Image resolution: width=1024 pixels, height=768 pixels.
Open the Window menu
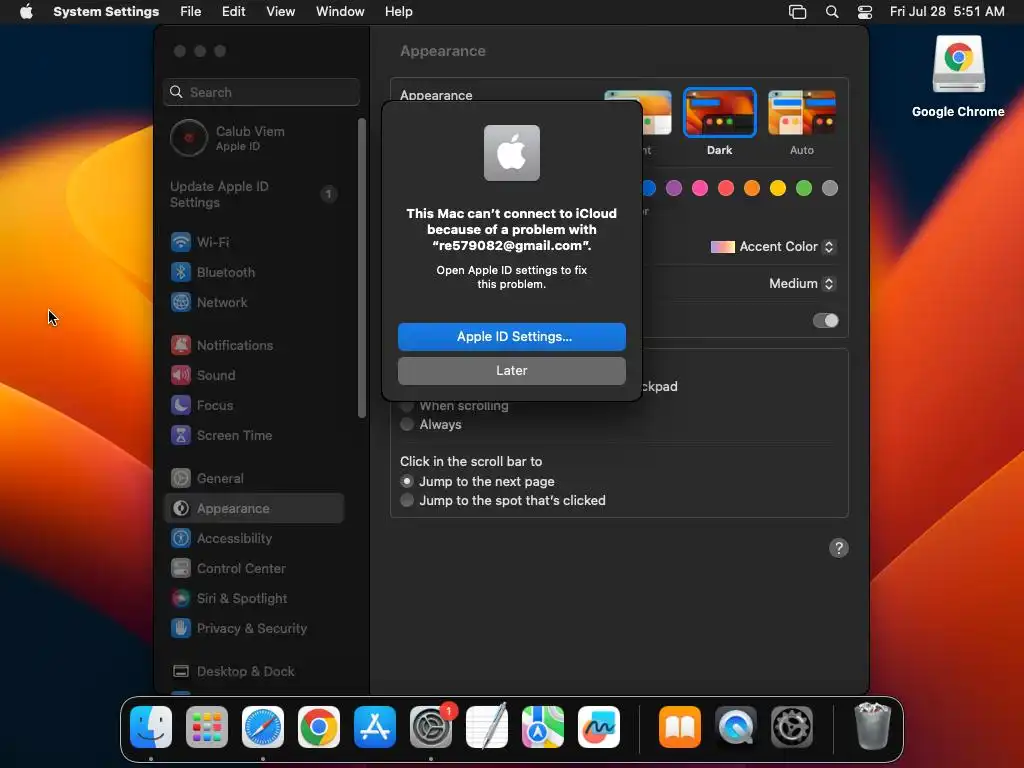[x=340, y=12]
